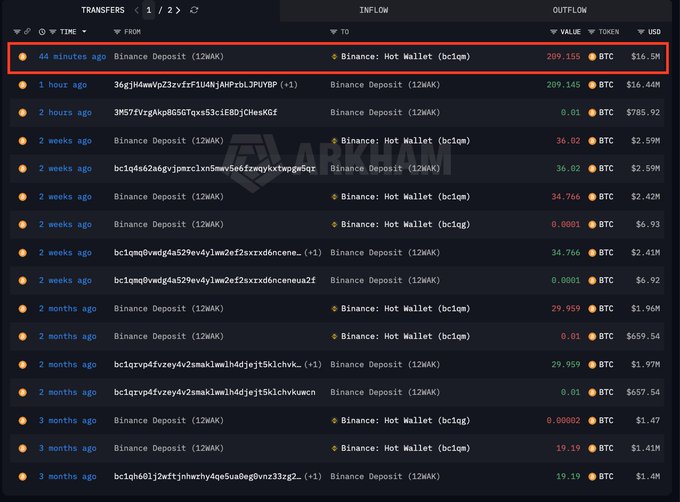Open Binance Hot Wallet in the 209.155 BTC row
Viewport: 680px width, 502px height.
pos(405,56)
